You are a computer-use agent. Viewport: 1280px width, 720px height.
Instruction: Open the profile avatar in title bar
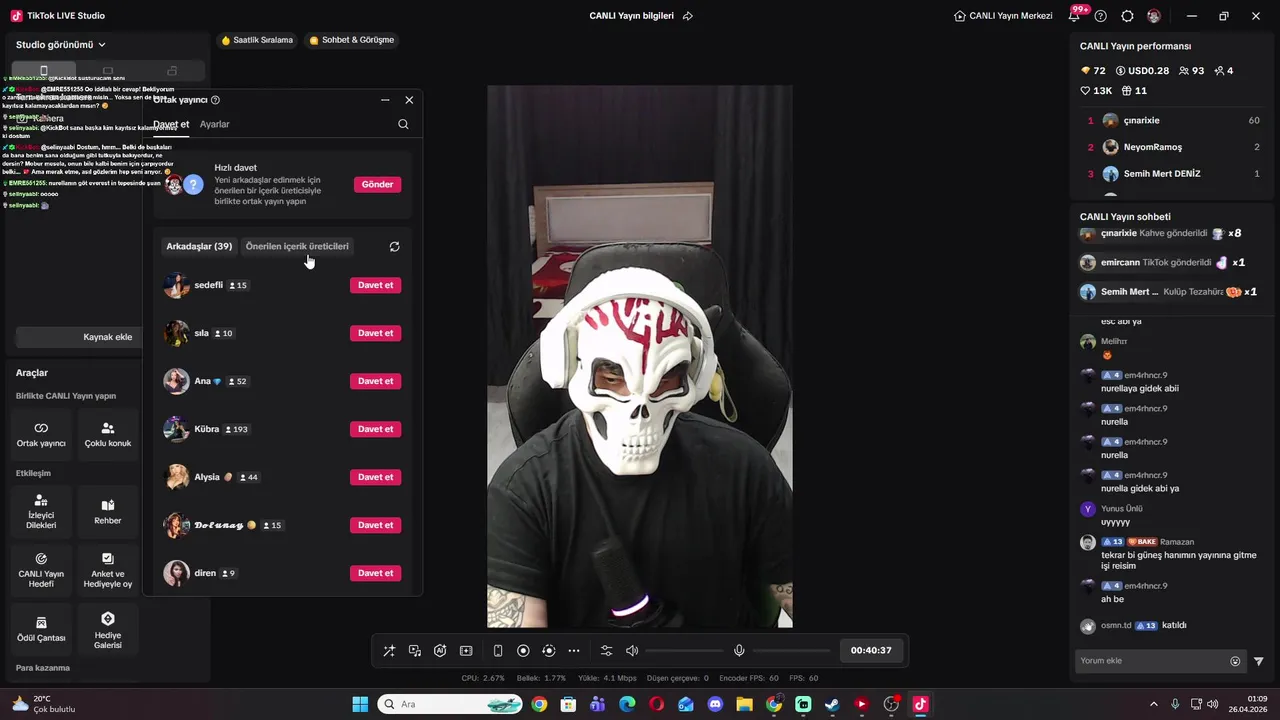tap(1153, 16)
